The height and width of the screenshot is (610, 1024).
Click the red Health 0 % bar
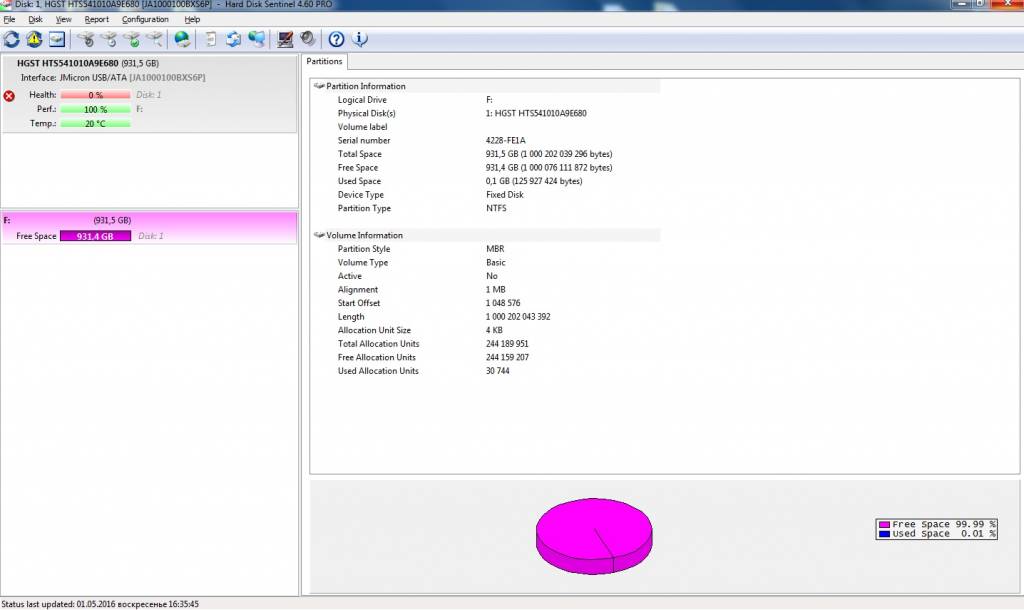[x=95, y=95]
